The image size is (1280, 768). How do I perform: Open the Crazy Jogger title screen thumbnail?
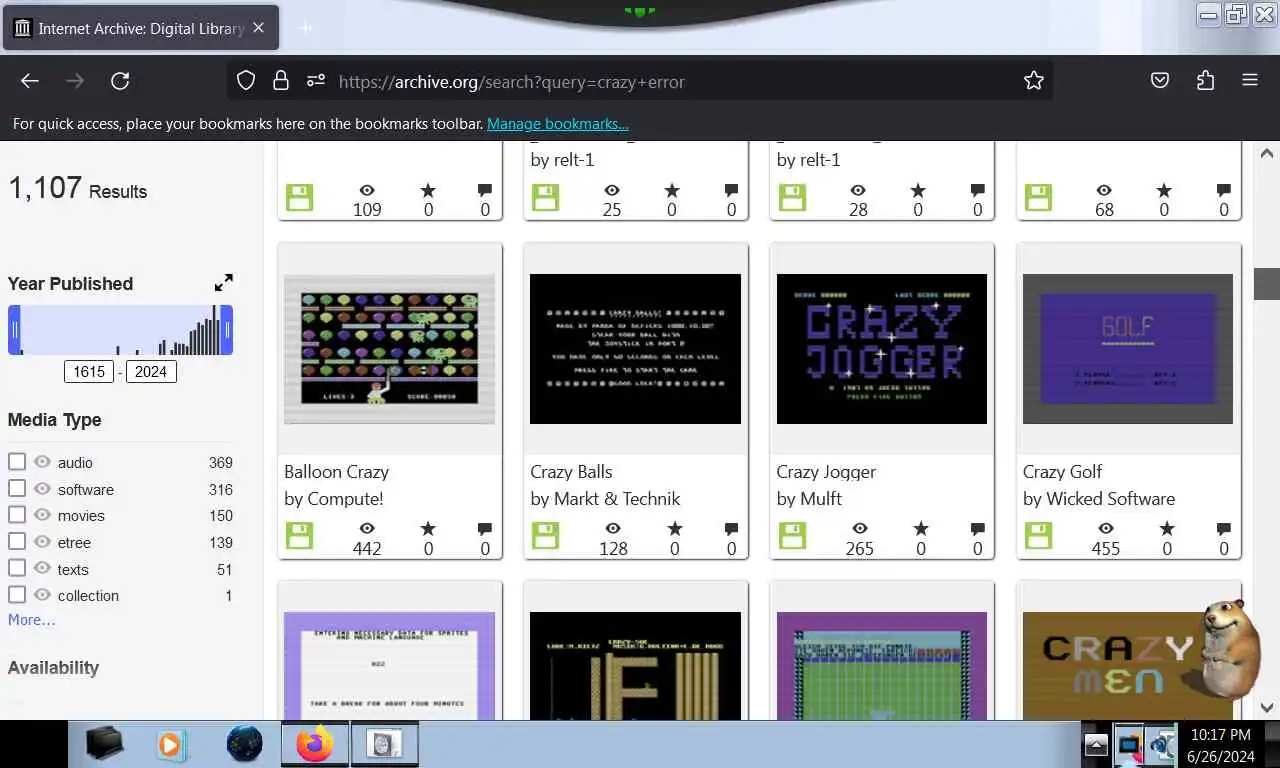(x=882, y=349)
